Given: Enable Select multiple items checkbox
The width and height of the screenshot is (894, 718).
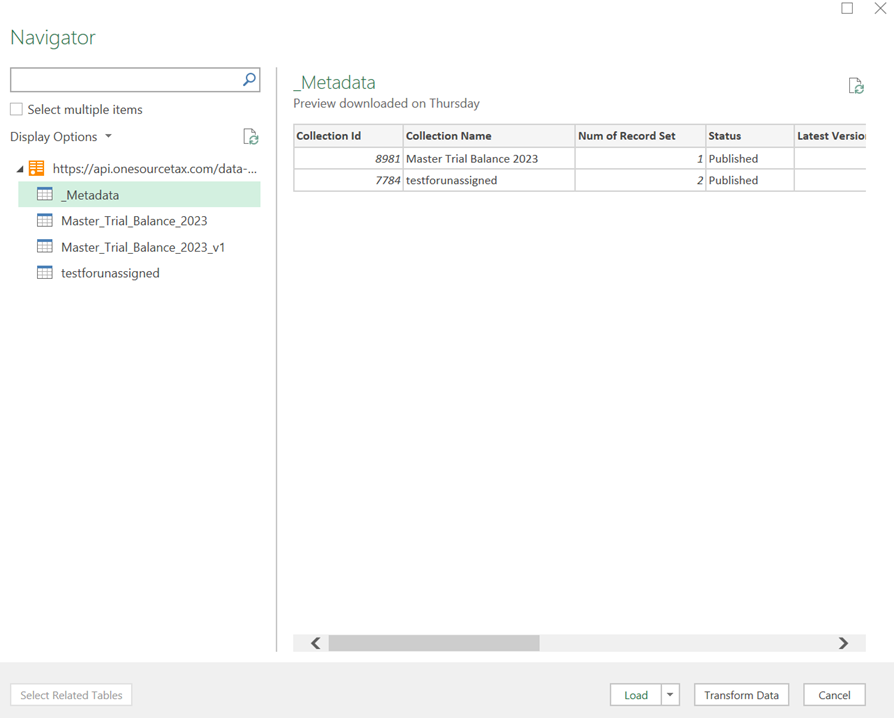Looking at the screenshot, I should (16, 110).
